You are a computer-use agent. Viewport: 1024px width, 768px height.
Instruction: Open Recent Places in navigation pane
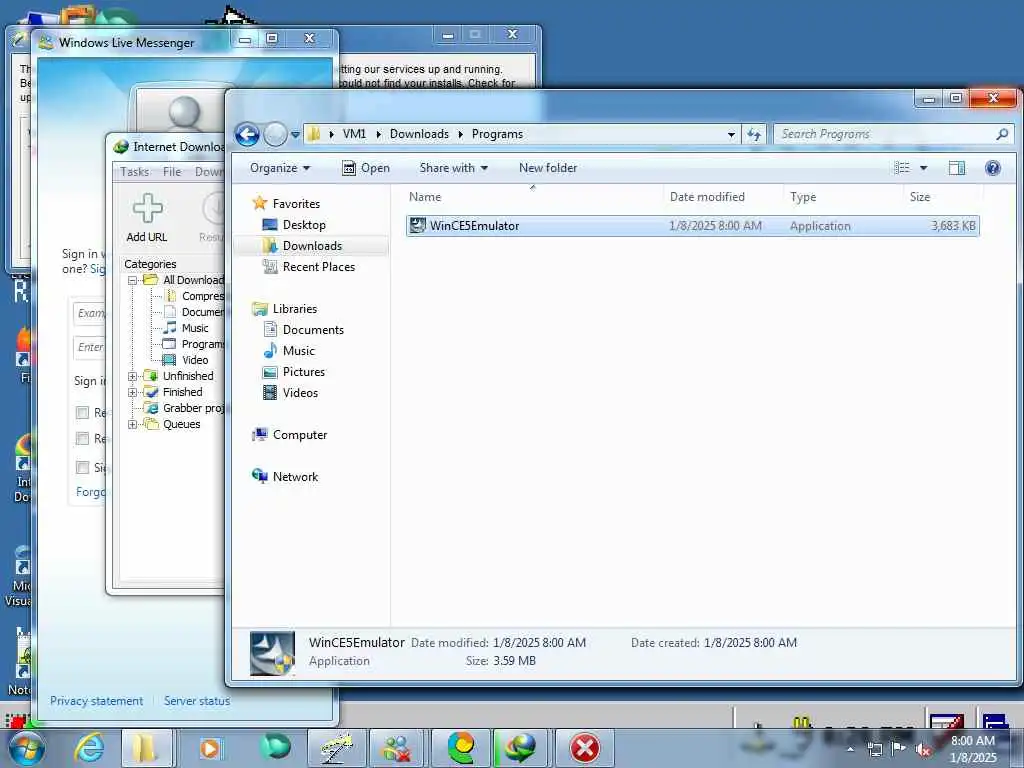click(x=319, y=266)
